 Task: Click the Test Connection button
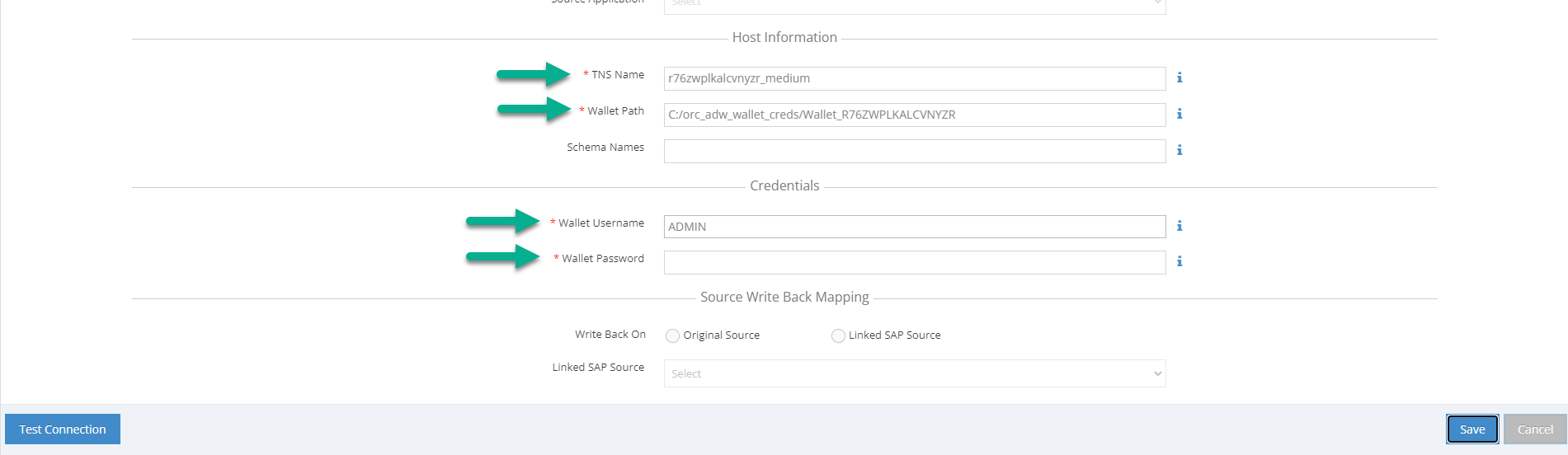point(63,429)
